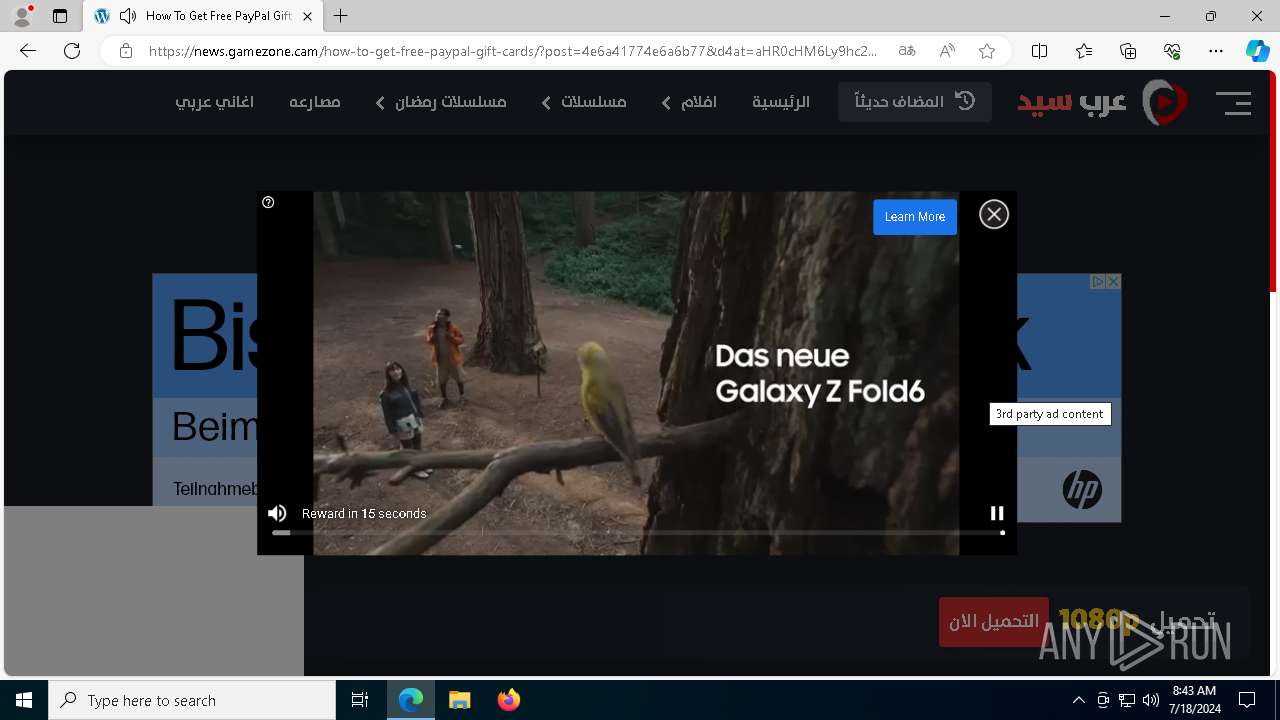This screenshot has height=720, width=1280.
Task: Go to الرئيسية home menu item
Action: pyautogui.click(x=781, y=102)
